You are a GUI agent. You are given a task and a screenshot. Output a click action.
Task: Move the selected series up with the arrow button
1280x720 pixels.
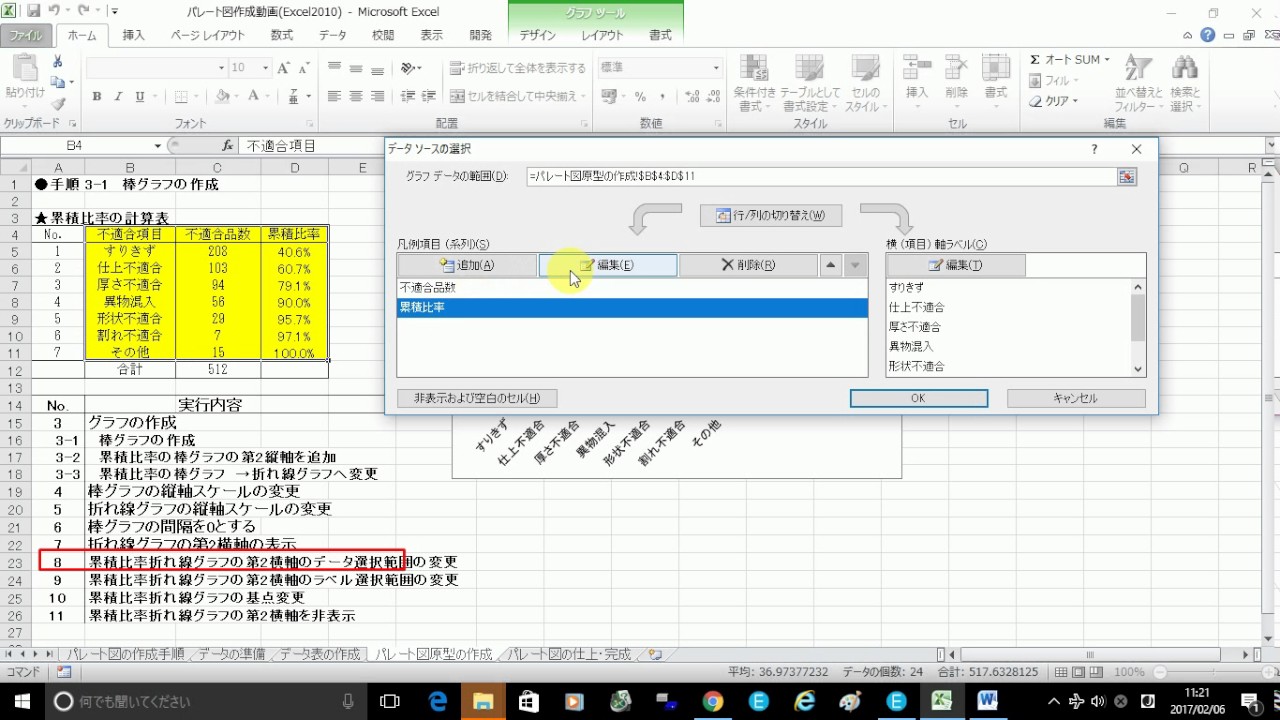(x=830, y=265)
